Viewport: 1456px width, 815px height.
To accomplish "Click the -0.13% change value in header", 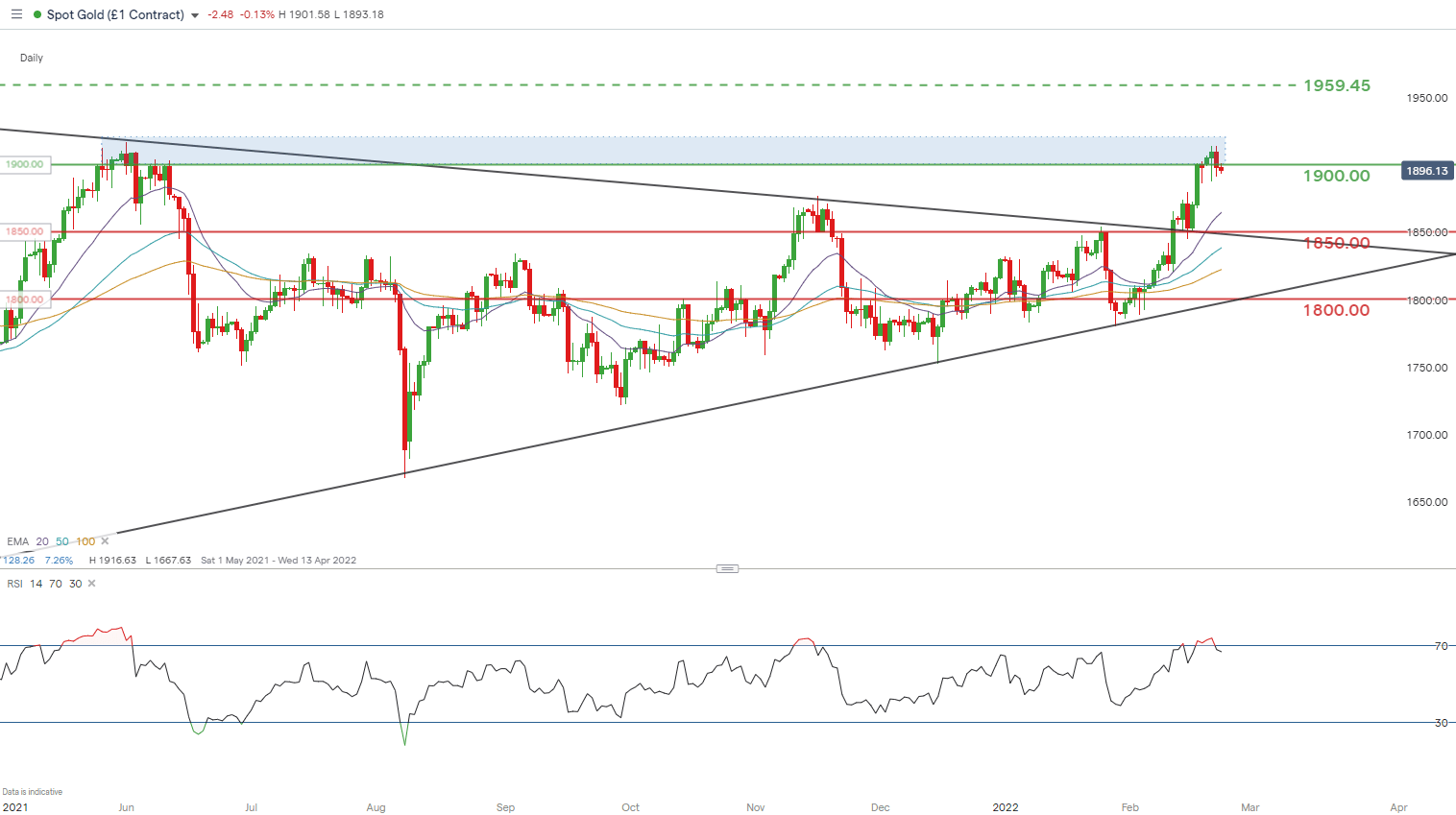I will 256,14.
